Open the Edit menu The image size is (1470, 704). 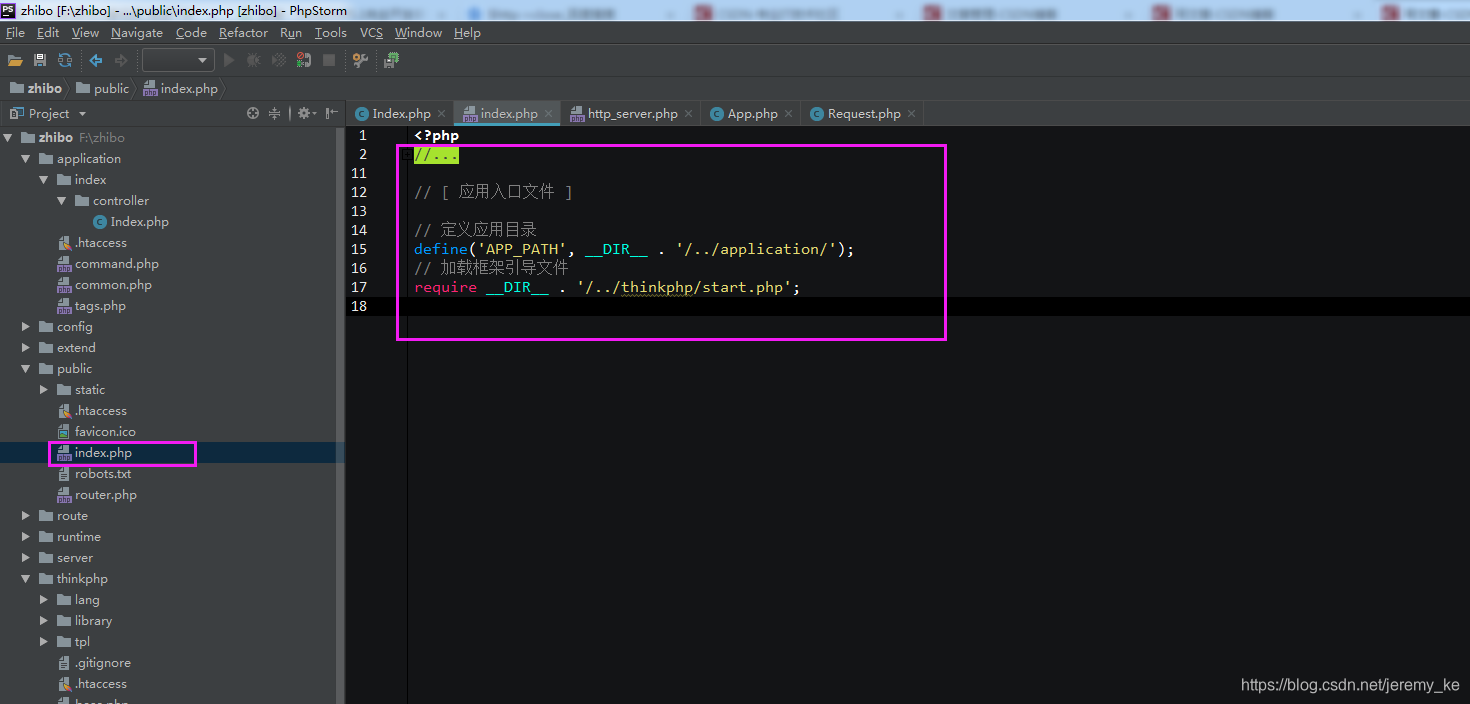coord(48,33)
